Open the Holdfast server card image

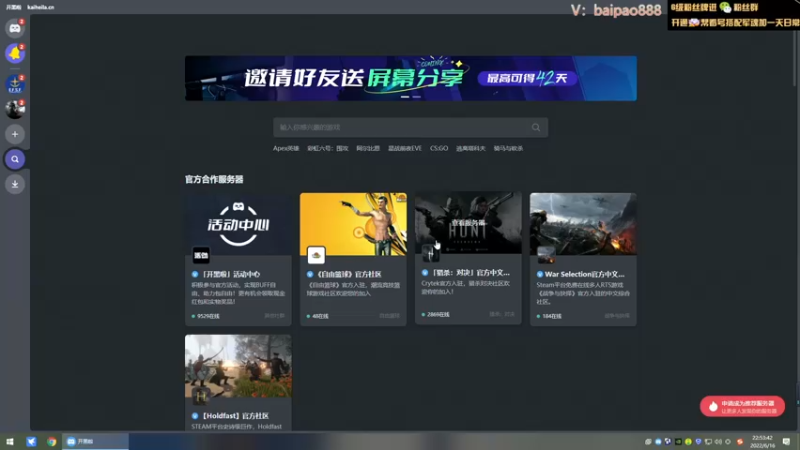(x=238, y=366)
